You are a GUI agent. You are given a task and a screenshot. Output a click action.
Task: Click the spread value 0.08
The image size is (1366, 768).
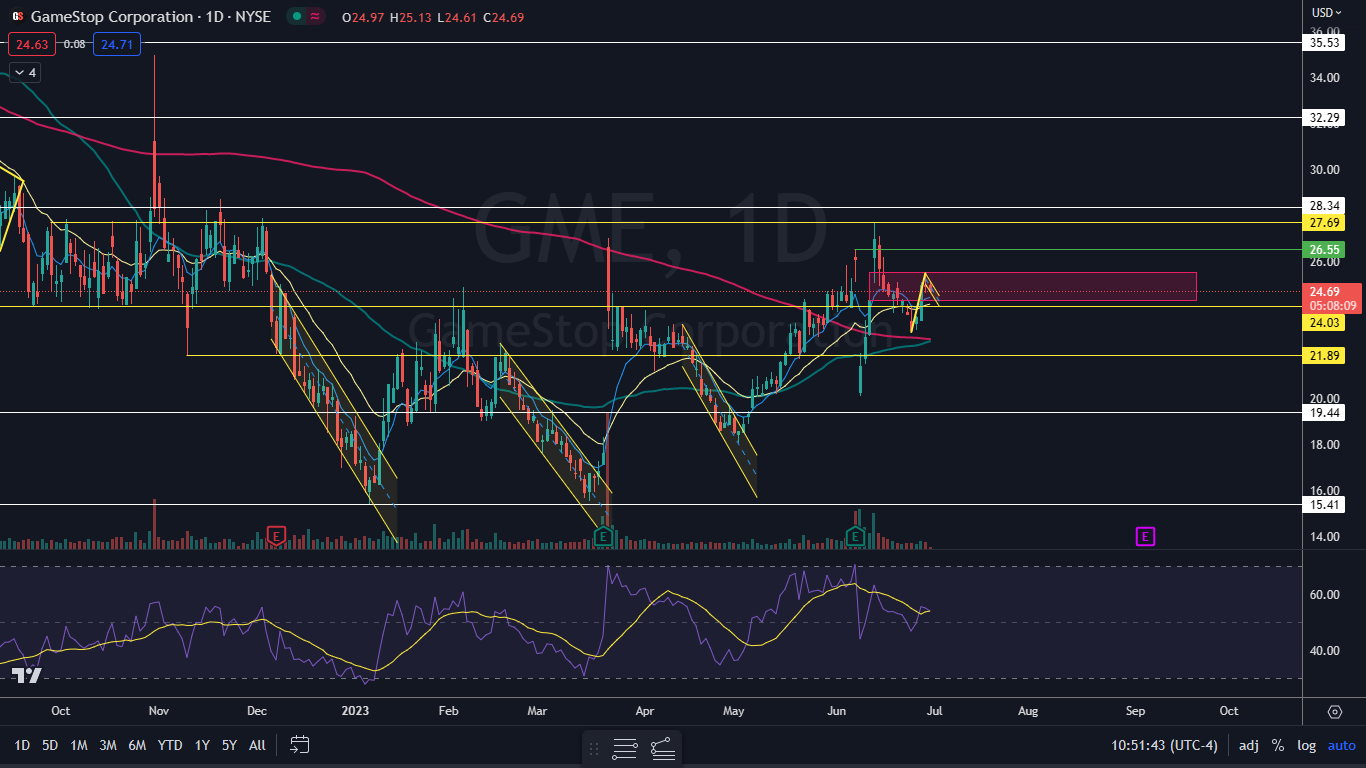[74, 44]
